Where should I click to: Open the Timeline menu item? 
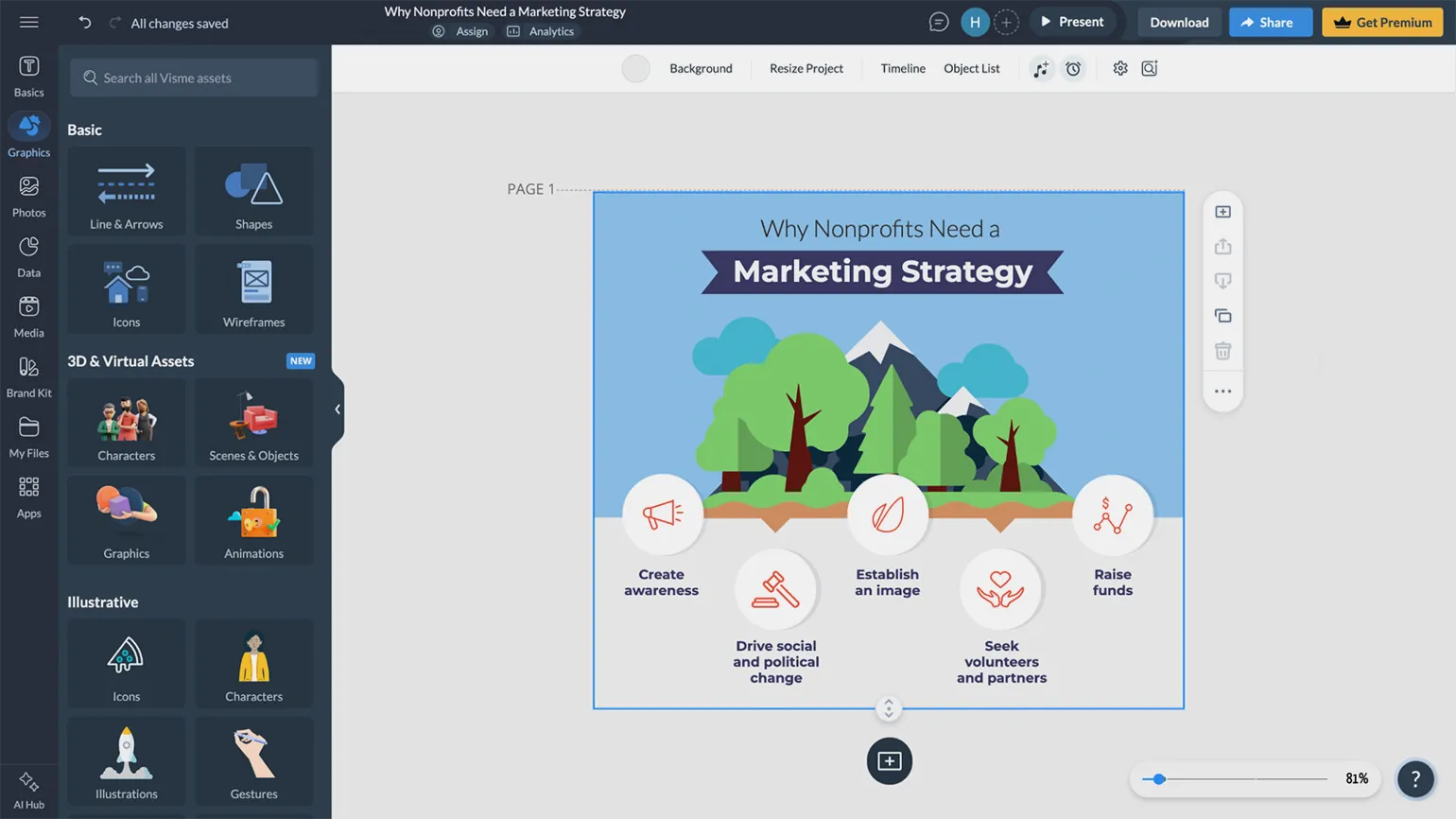click(902, 68)
